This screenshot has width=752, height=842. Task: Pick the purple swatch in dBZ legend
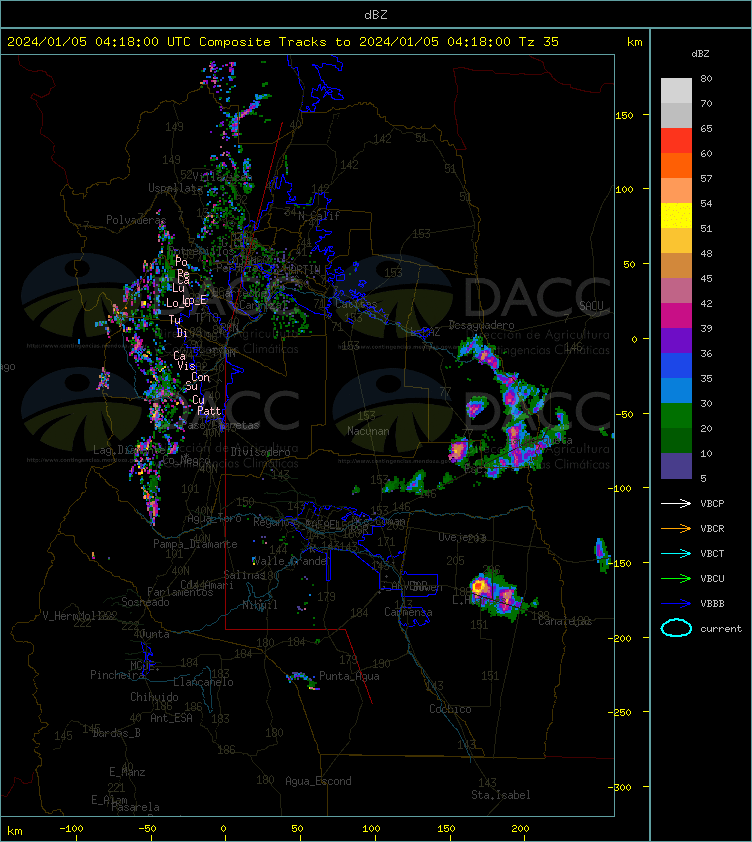[676, 340]
